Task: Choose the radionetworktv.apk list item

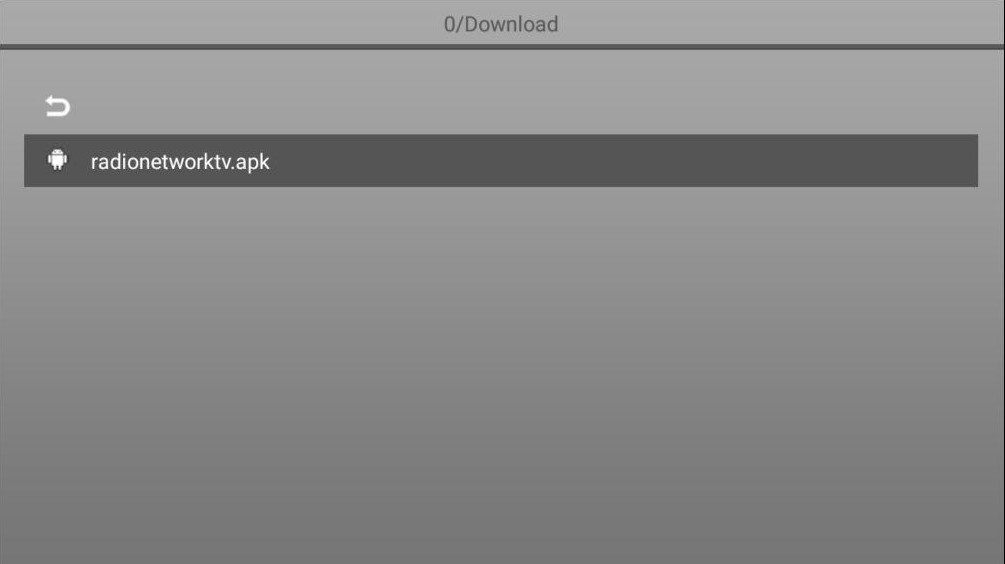Action: 501,161
